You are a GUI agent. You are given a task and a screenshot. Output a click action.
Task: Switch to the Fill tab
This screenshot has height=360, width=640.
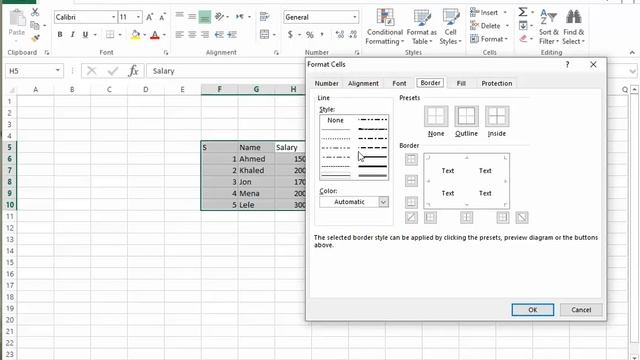click(x=461, y=83)
